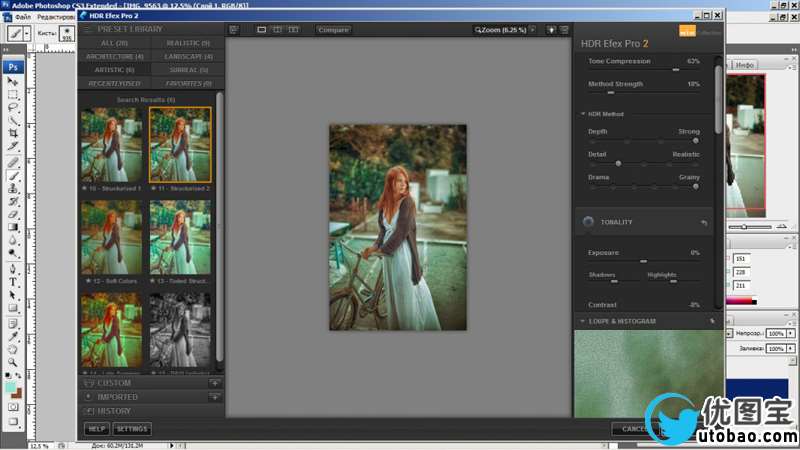This screenshot has width=800, height=450.
Task: Expand the History section
Action: click(x=113, y=411)
